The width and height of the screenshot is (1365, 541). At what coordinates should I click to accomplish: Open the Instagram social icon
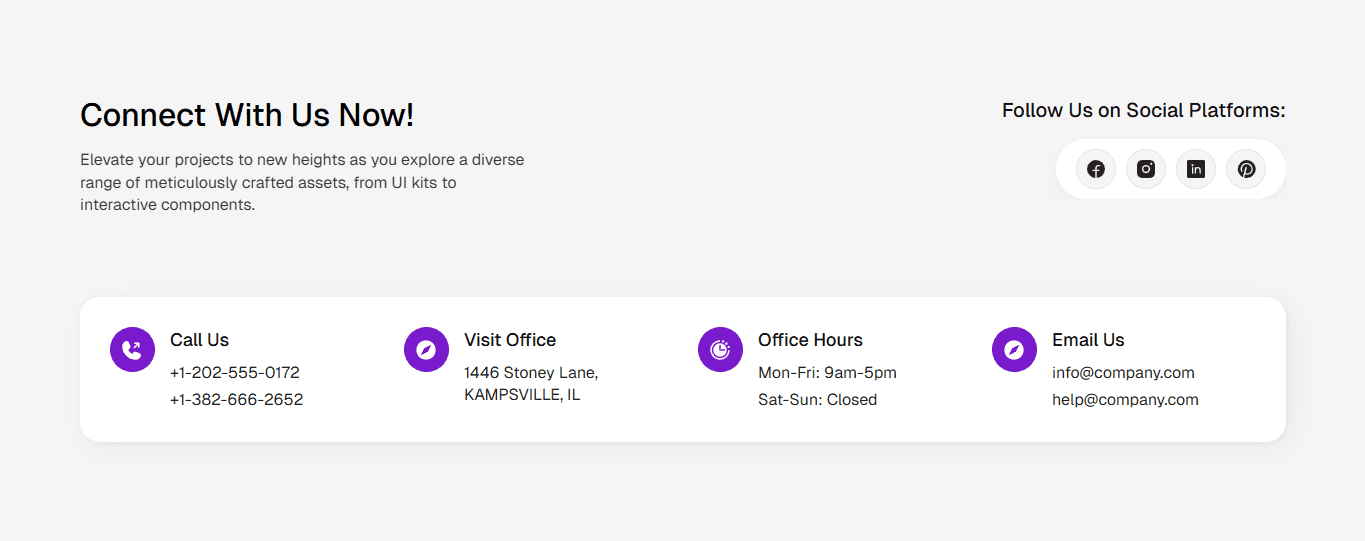point(1146,169)
